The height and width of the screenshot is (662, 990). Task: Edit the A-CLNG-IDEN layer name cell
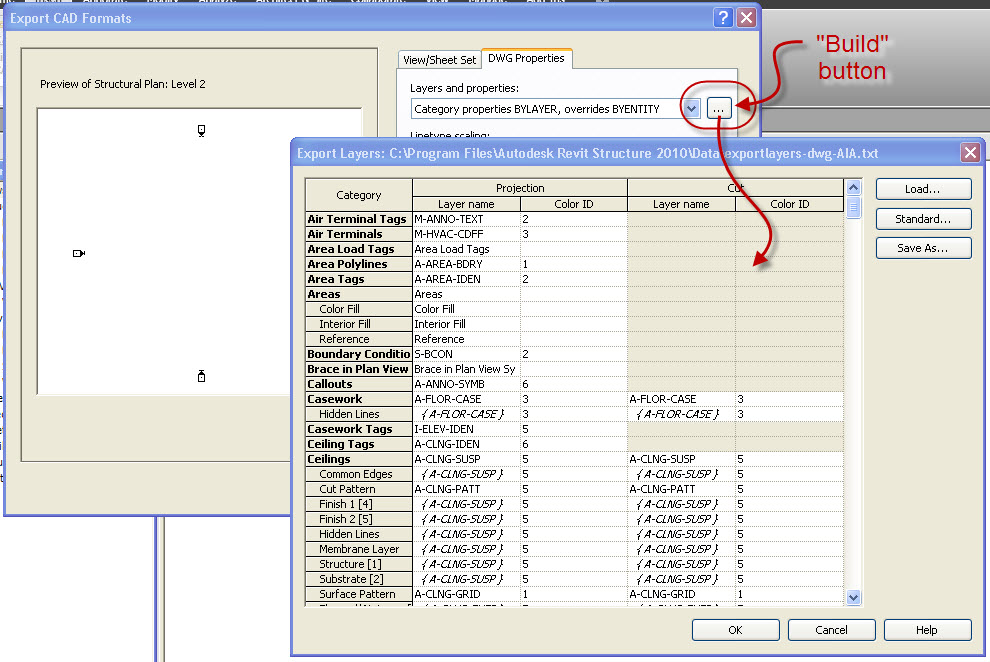(466, 444)
